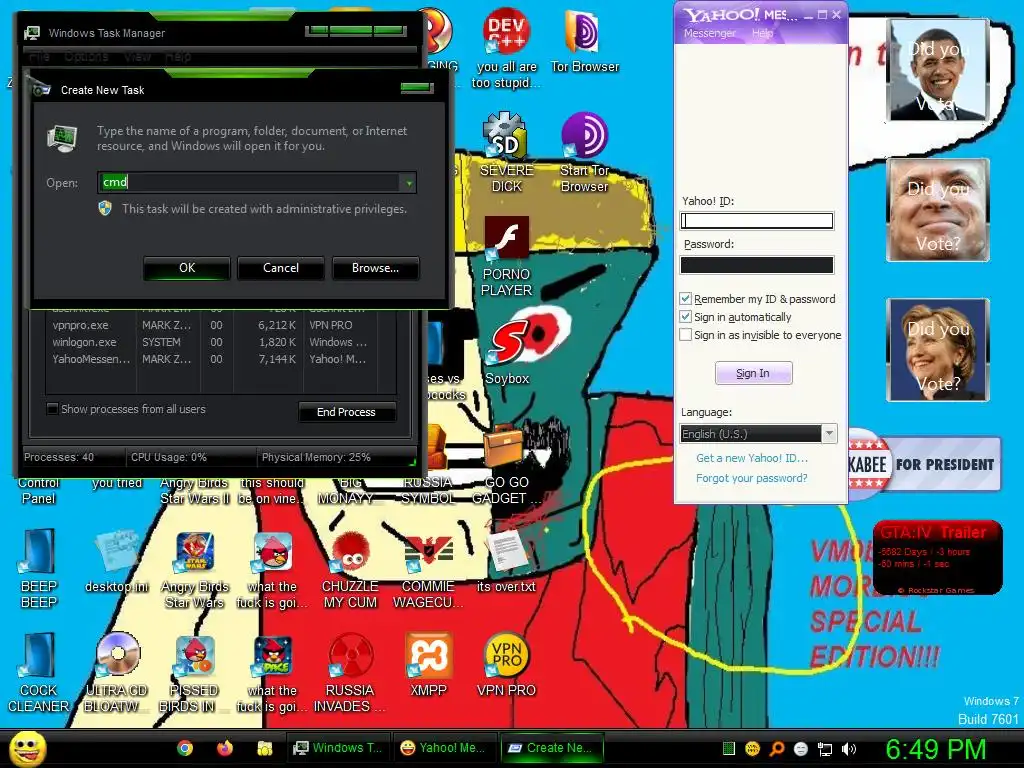Click the magnifier tray icon

pyautogui.click(x=776, y=749)
